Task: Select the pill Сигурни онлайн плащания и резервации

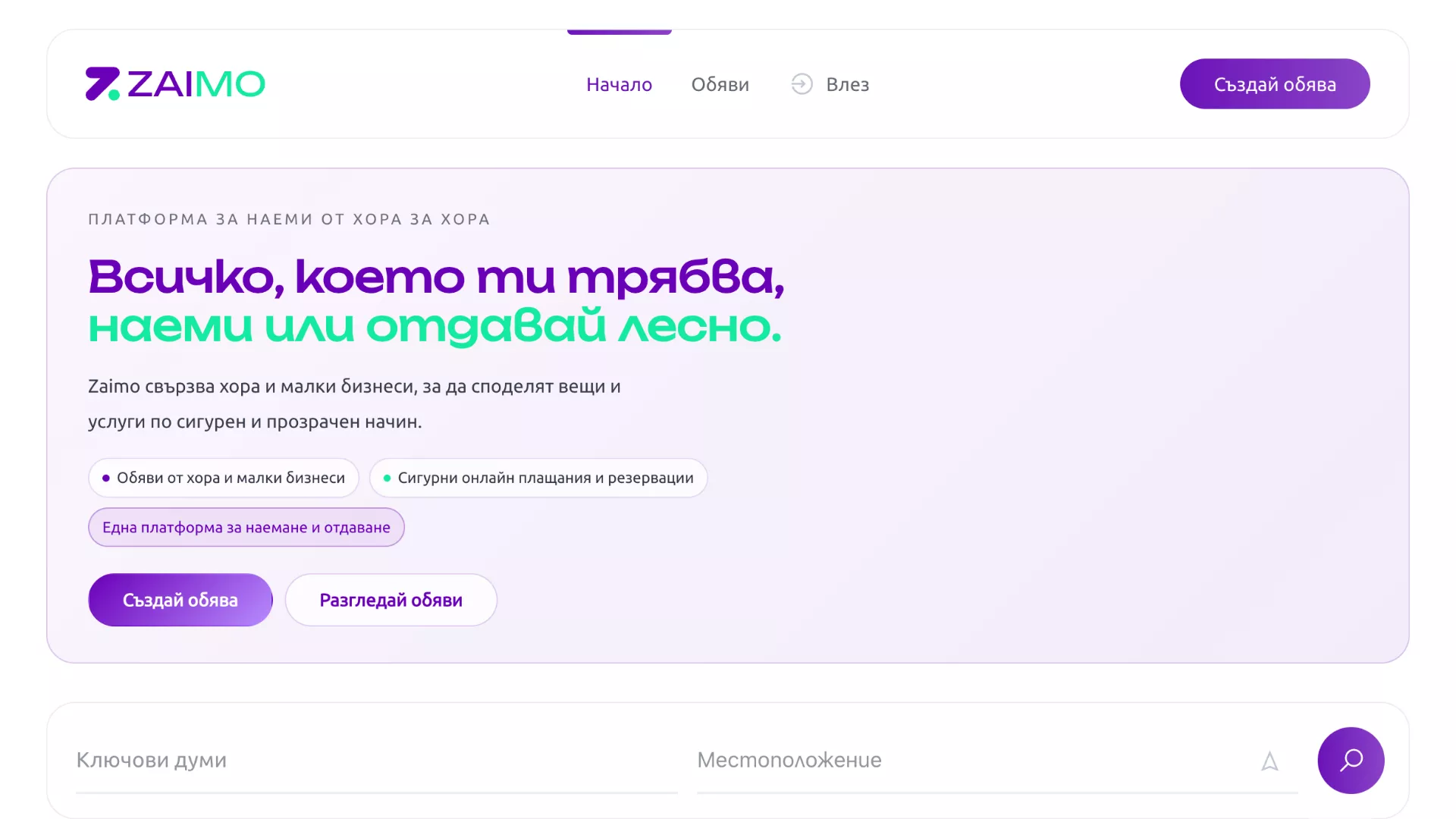Action: (538, 478)
